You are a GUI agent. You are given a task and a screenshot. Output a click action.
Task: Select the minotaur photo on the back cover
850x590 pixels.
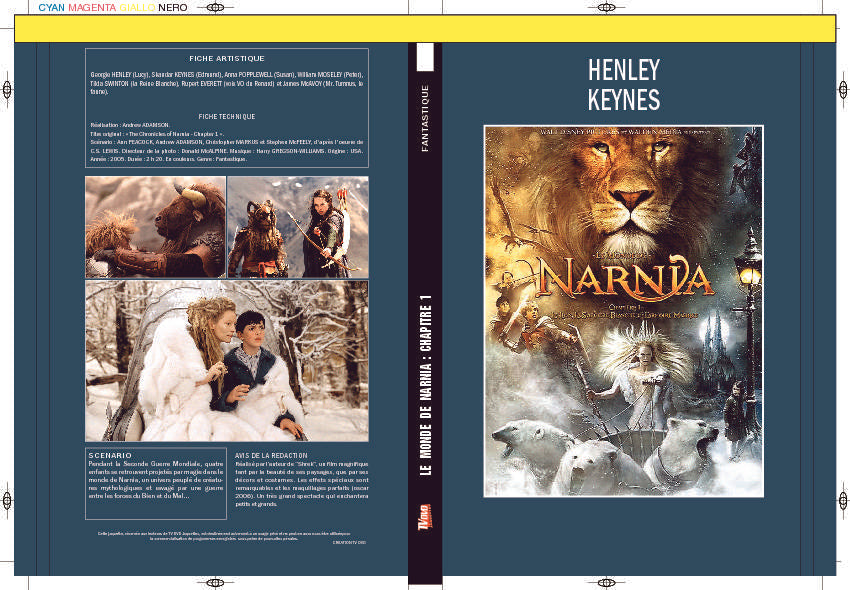156,227
